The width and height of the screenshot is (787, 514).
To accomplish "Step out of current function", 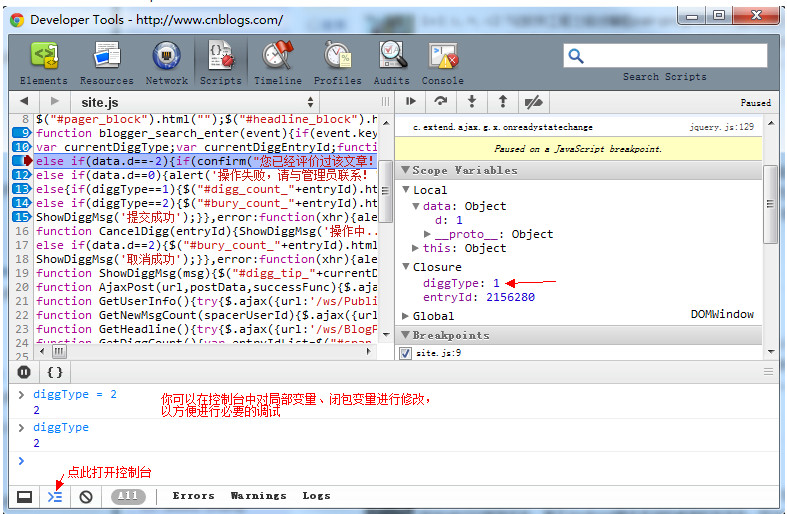I will (x=502, y=101).
